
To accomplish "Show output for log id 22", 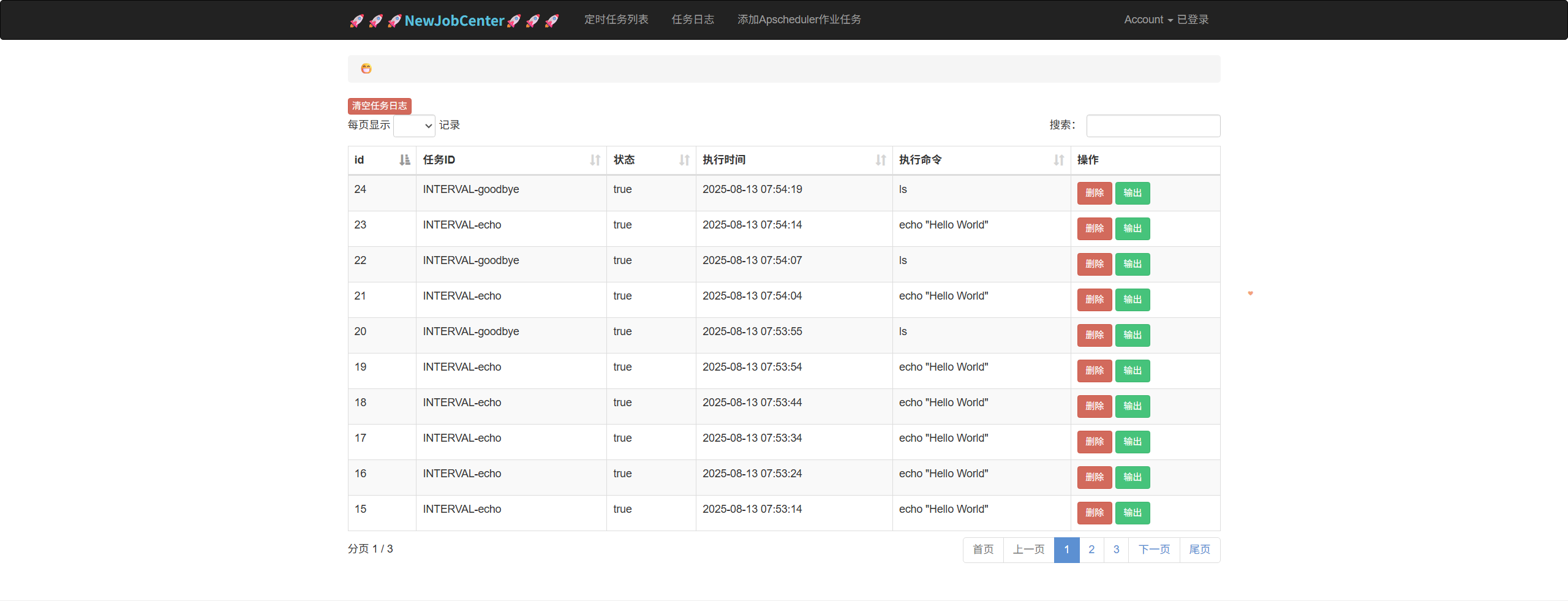I will click(x=1133, y=264).
